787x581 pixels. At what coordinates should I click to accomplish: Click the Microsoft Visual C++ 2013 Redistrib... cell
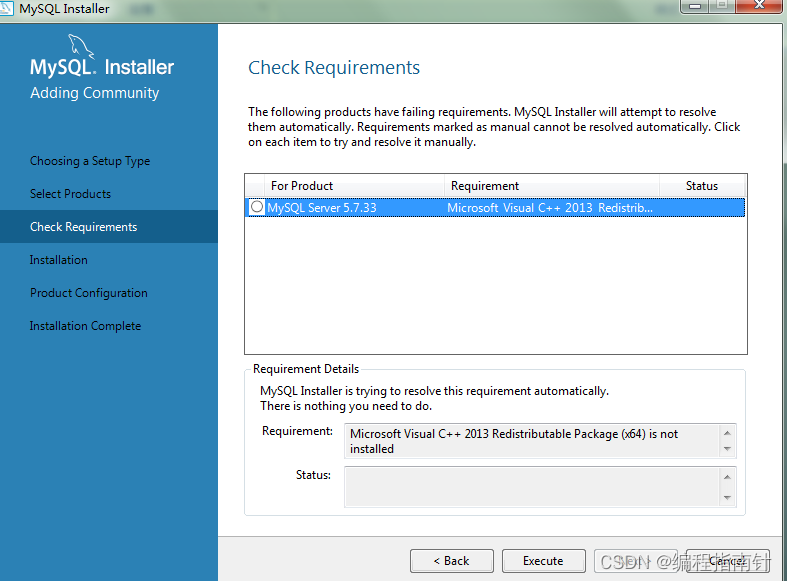click(550, 208)
